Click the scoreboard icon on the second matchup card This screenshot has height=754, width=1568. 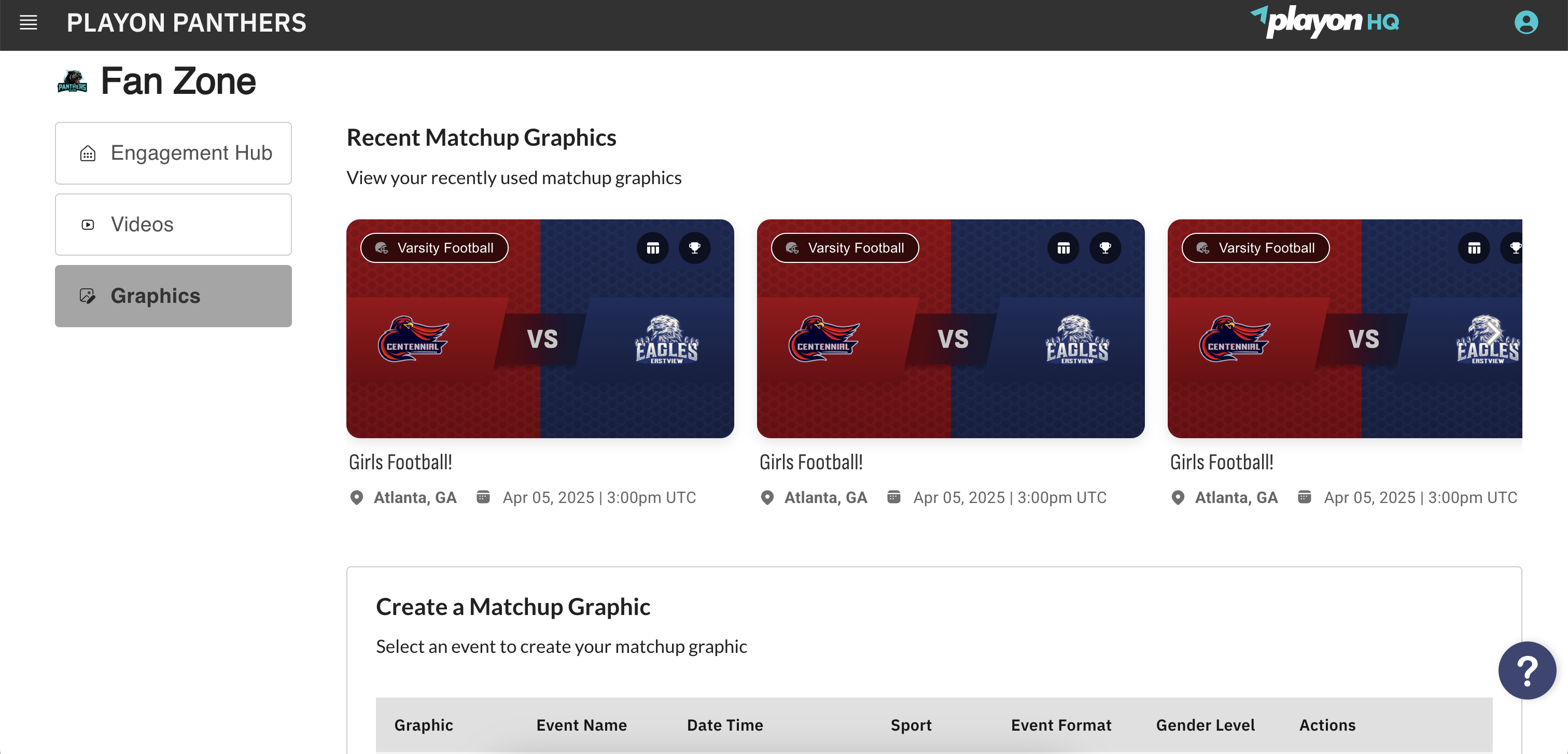(x=1063, y=248)
